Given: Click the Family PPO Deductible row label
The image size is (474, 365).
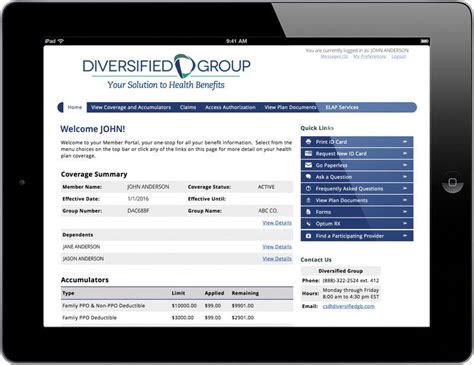Looking at the screenshot, I should tap(89, 317).
